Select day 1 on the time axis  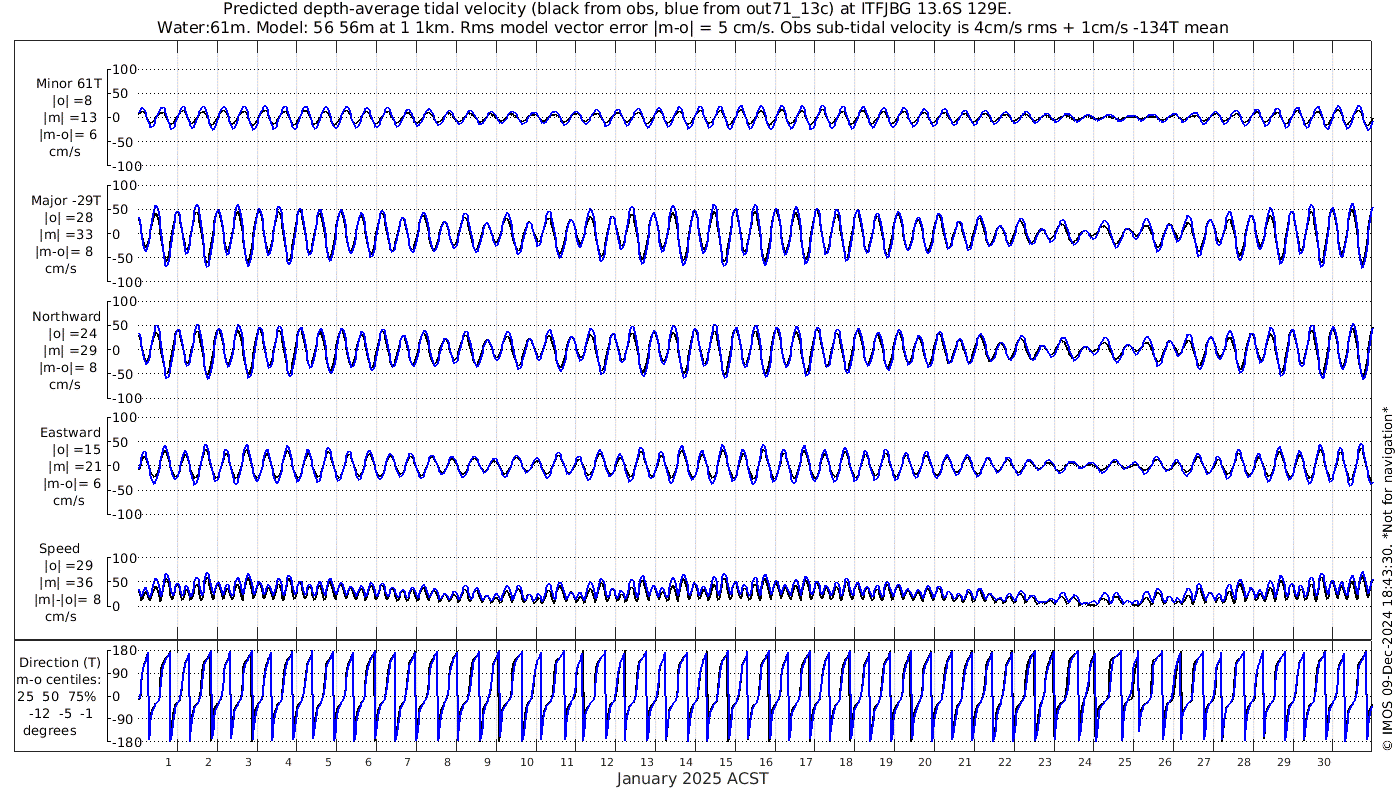[168, 762]
